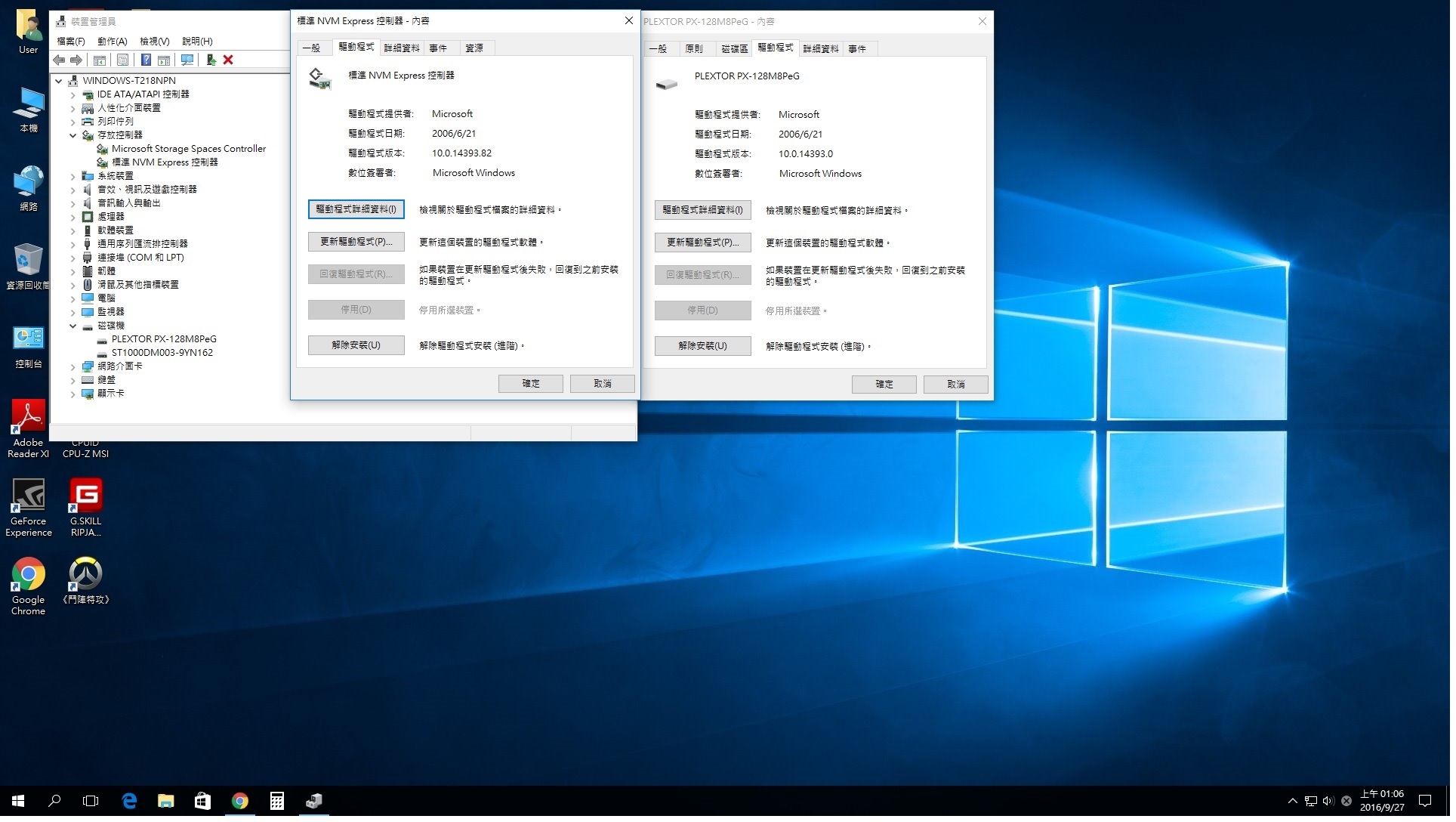The width and height of the screenshot is (1456, 822).
Task: Expand the IDE ATA/ATAPI 控制器 node
Action: [73, 95]
